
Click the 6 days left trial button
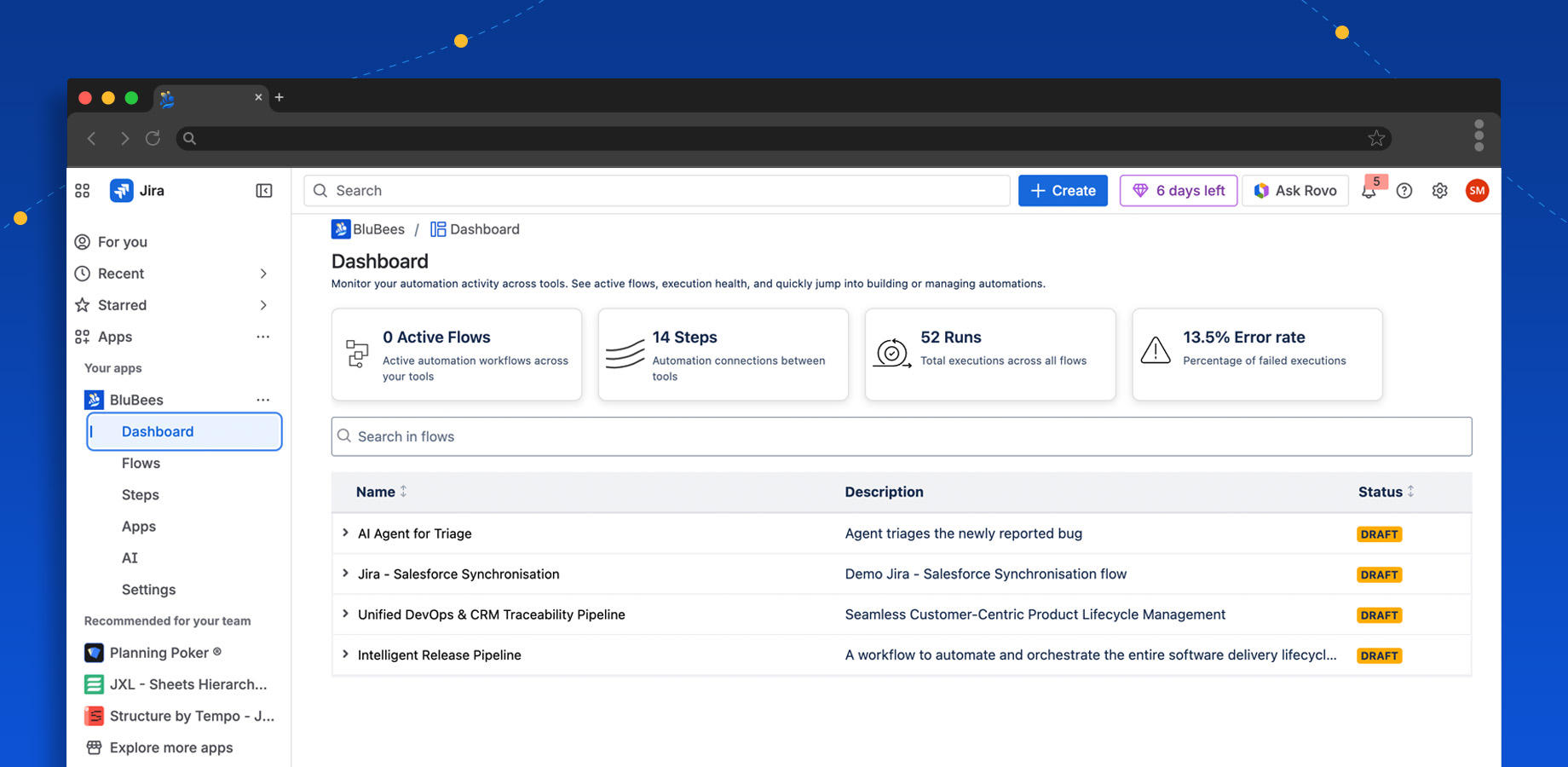(x=1179, y=191)
